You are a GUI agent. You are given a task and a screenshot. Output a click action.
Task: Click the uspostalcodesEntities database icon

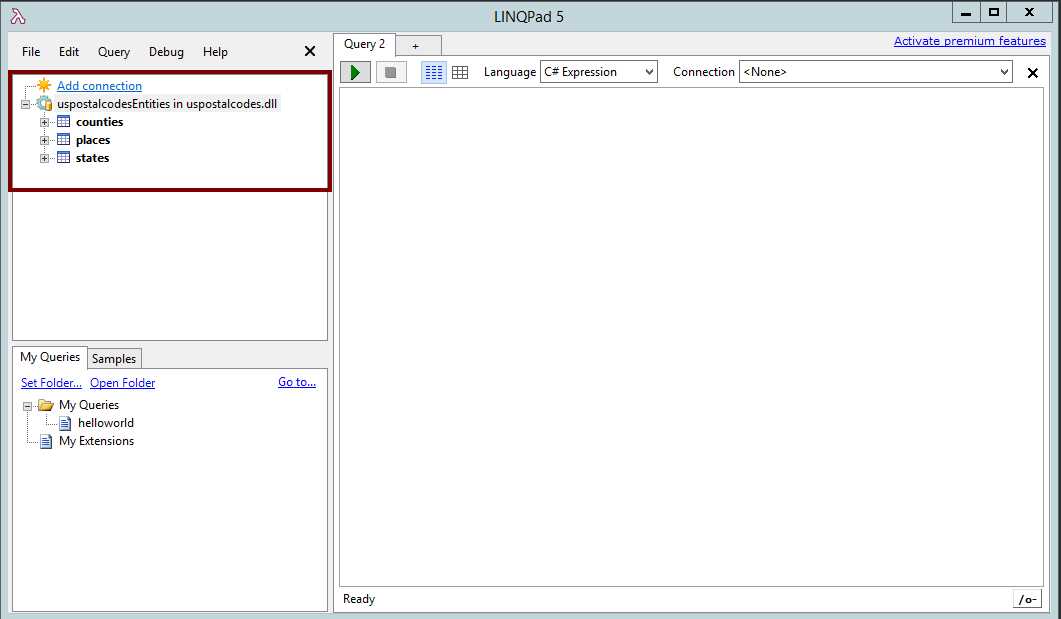tap(44, 102)
